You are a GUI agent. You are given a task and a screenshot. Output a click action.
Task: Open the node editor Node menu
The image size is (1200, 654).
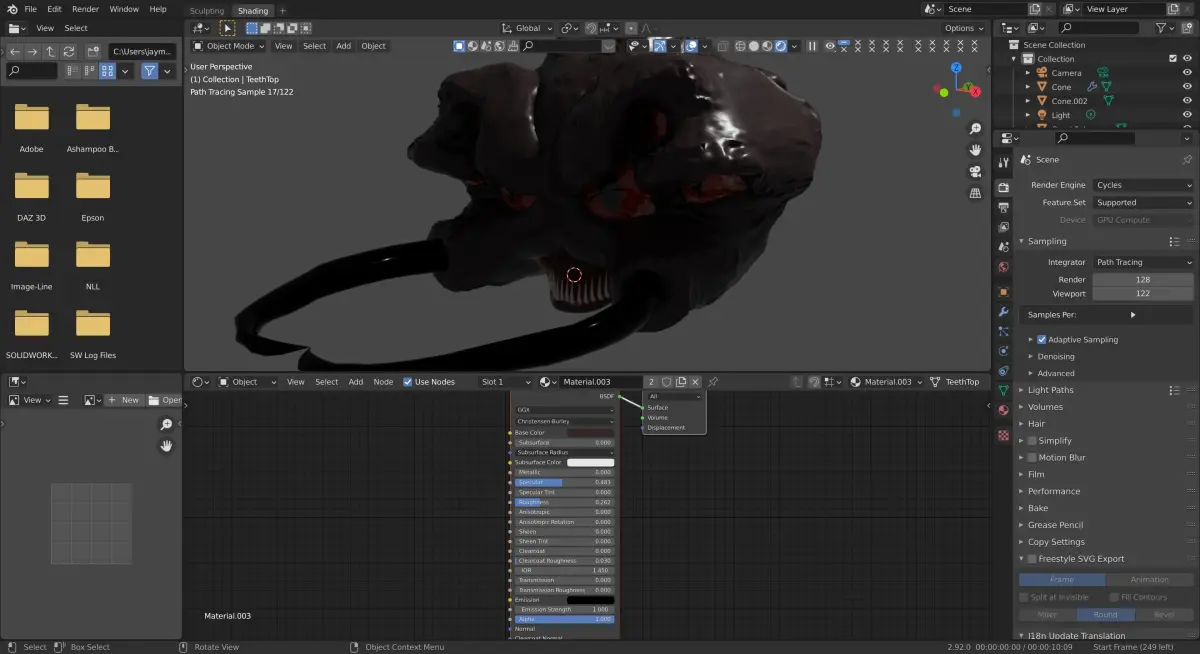[383, 382]
